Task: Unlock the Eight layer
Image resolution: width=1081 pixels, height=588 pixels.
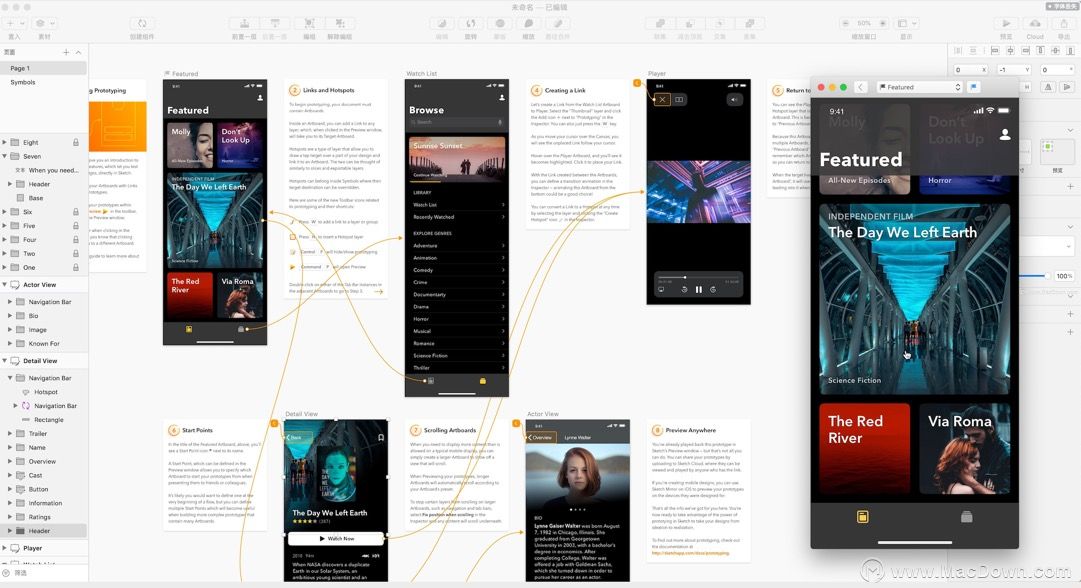Action: click(x=76, y=143)
